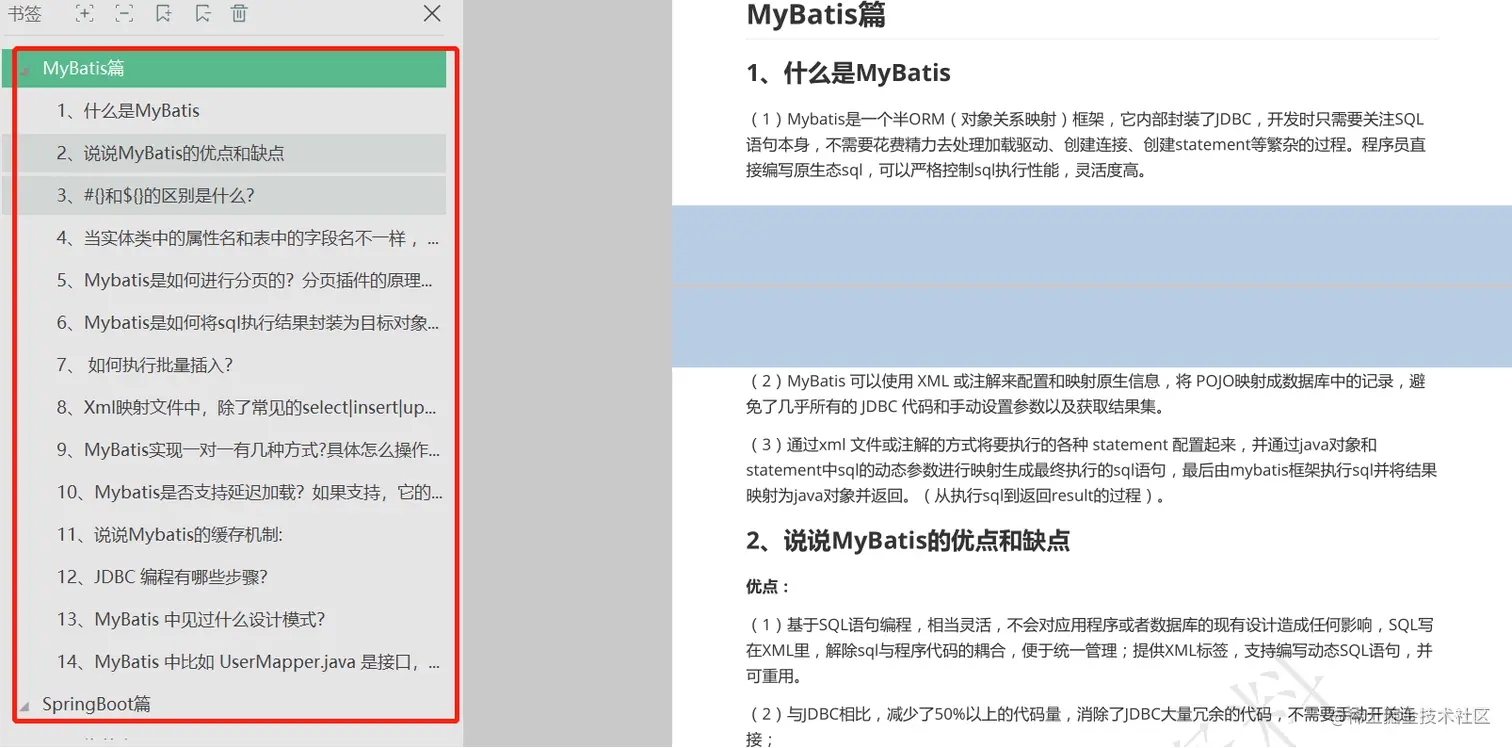Click heading 1、什么是MyBatis in document
The image size is (1512, 748).
[x=848, y=73]
